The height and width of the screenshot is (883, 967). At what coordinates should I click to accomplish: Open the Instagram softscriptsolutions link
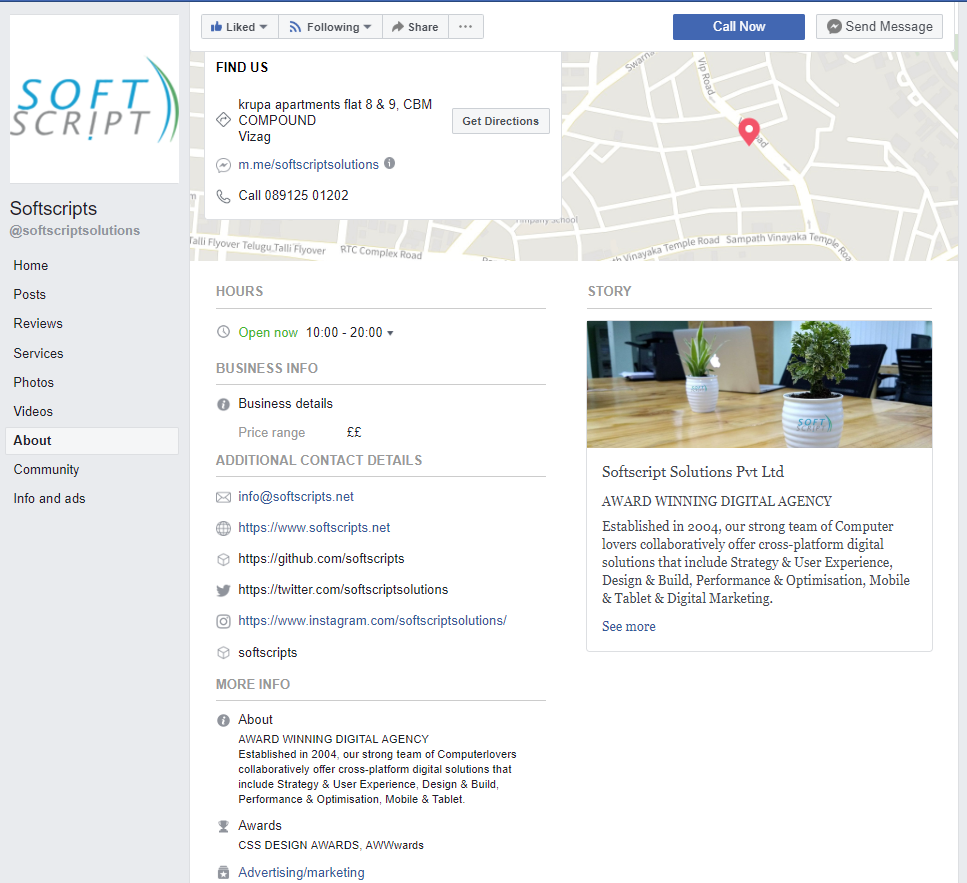pyautogui.click(x=372, y=620)
